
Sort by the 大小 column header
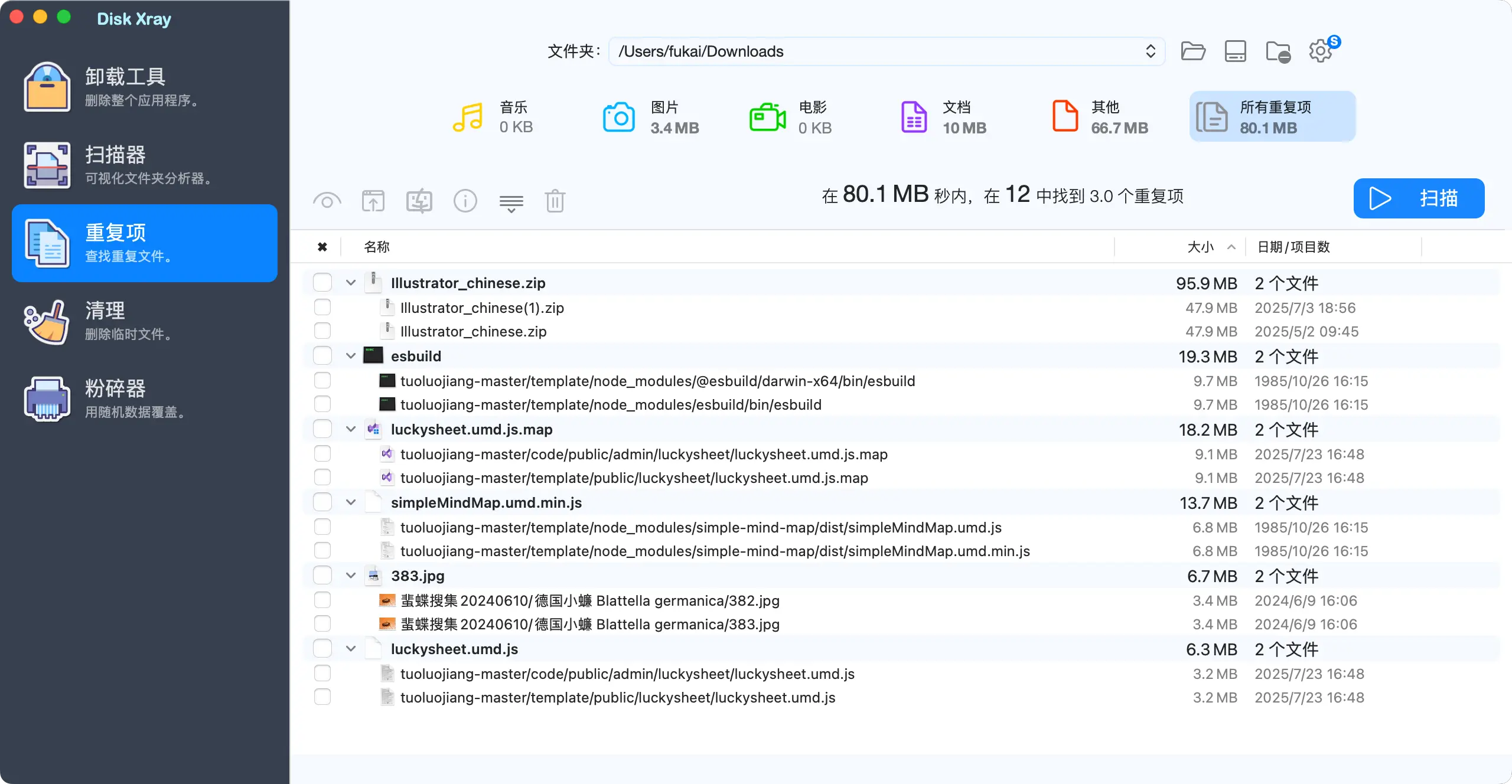(x=1200, y=247)
